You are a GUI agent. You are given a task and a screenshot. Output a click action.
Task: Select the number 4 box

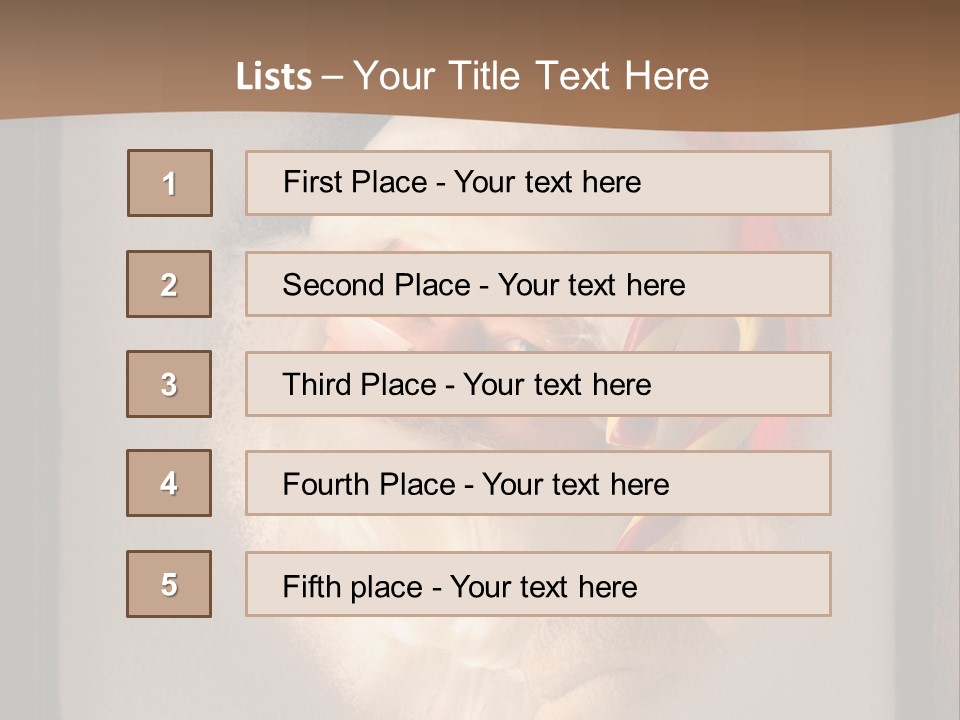(x=169, y=483)
